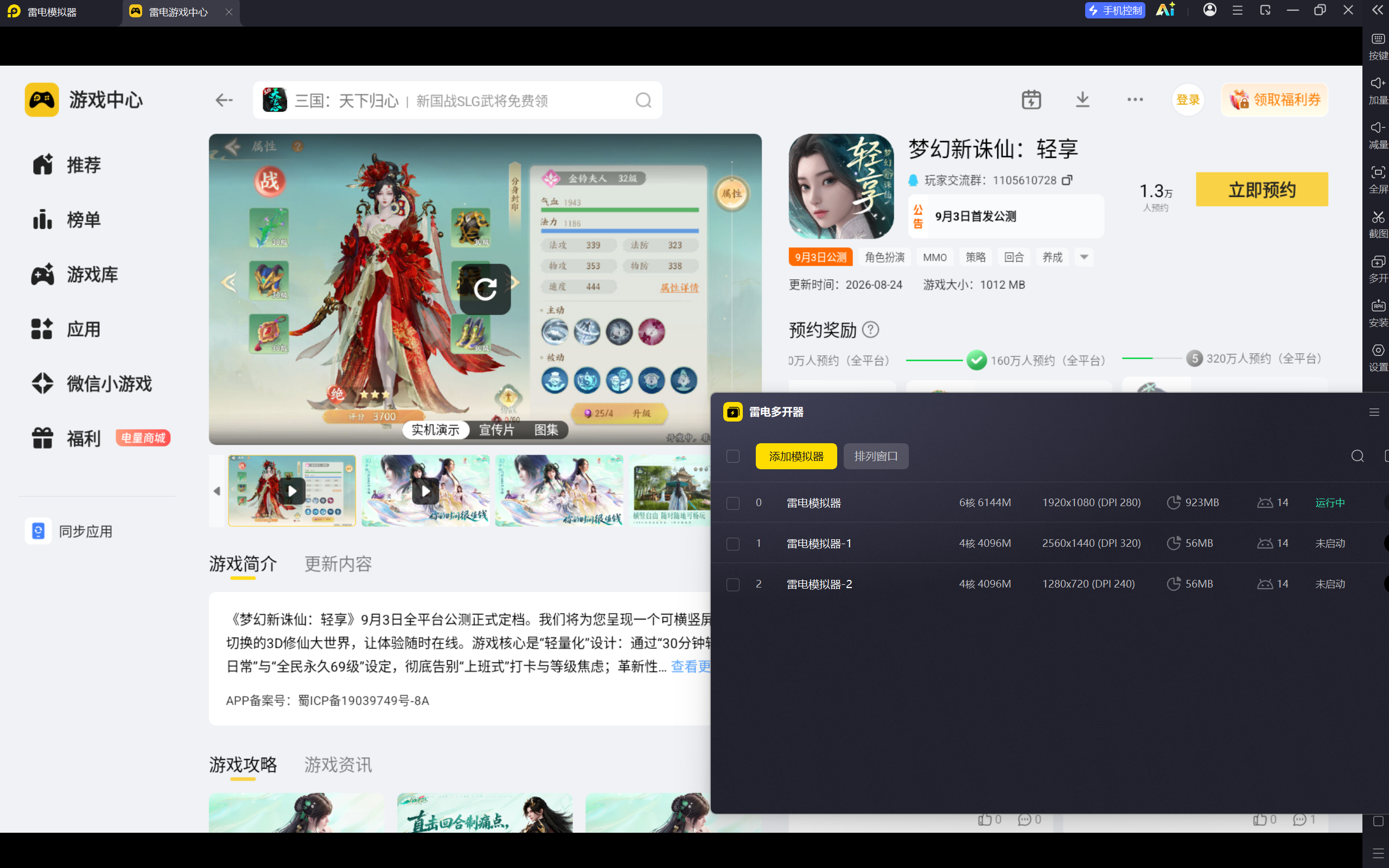The width and height of the screenshot is (1389, 868).
Task: Click the 安装 APK install tool
Action: [x=1378, y=314]
